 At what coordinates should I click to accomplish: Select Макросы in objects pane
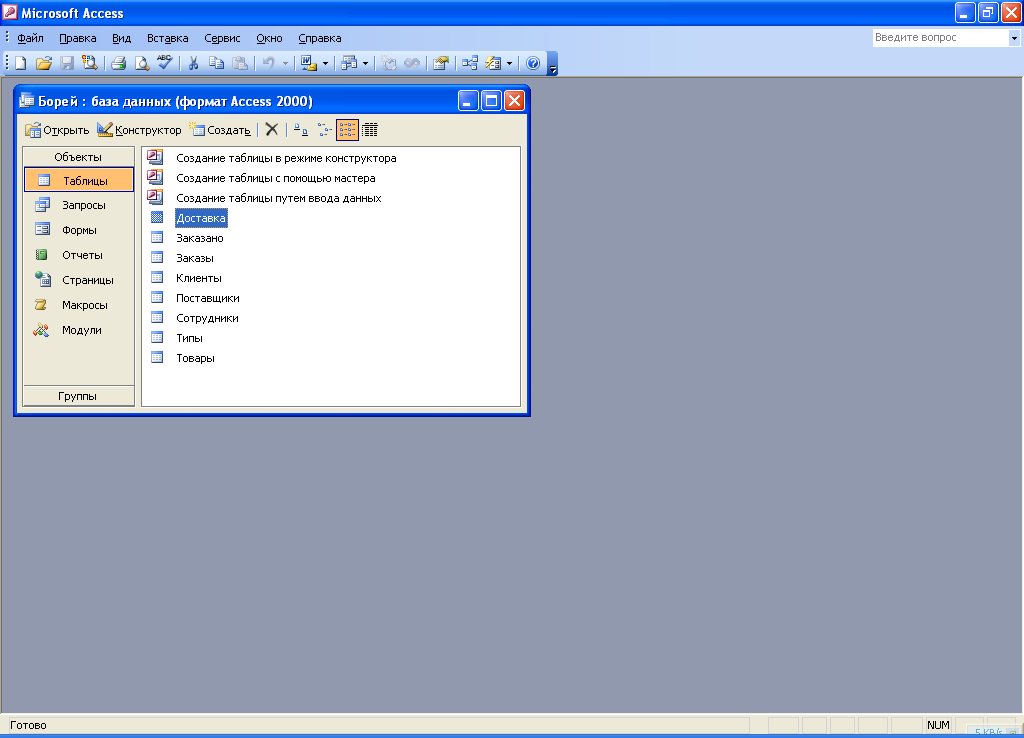pyautogui.click(x=79, y=305)
